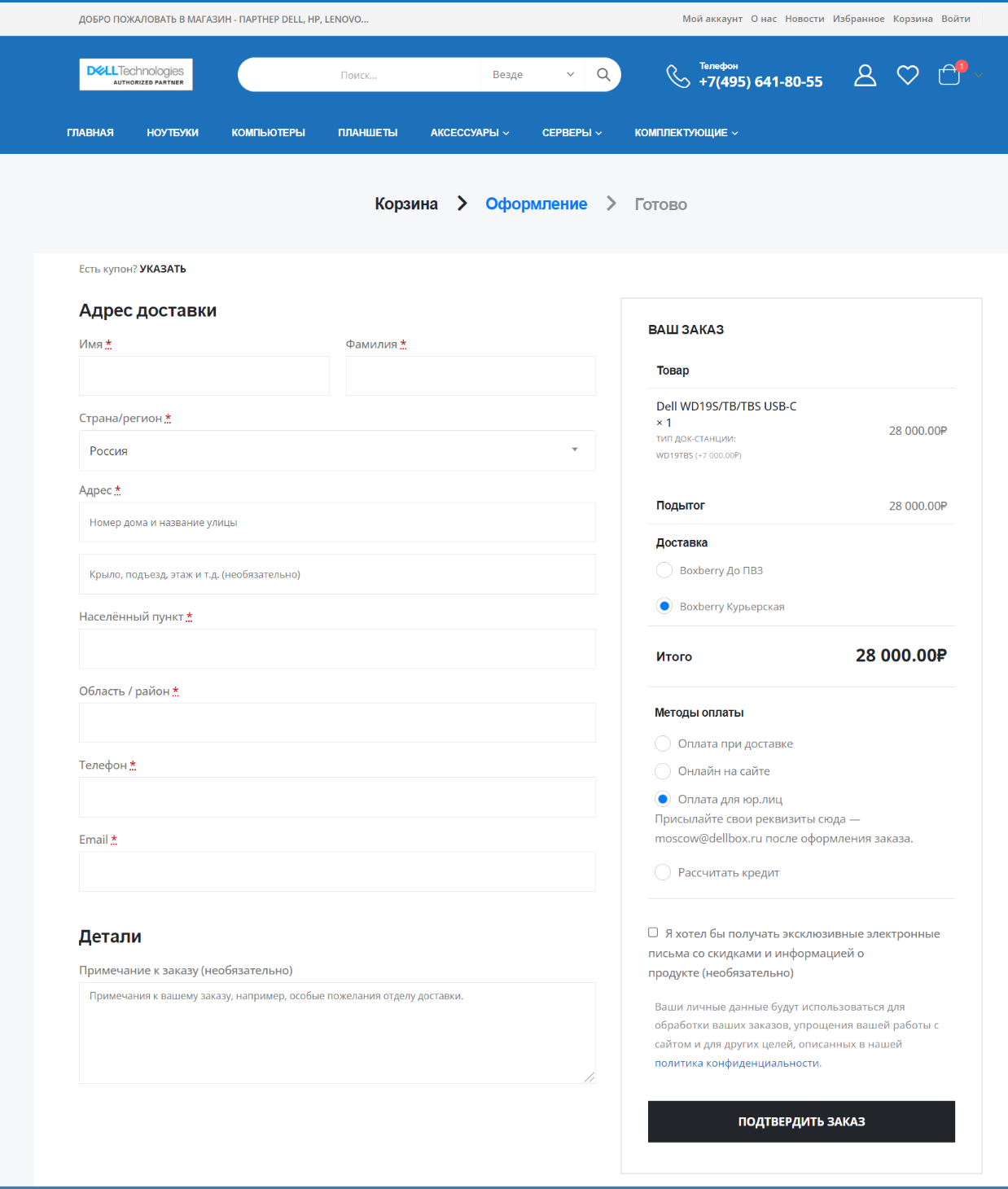Click the search magnifier icon

click(x=603, y=75)
